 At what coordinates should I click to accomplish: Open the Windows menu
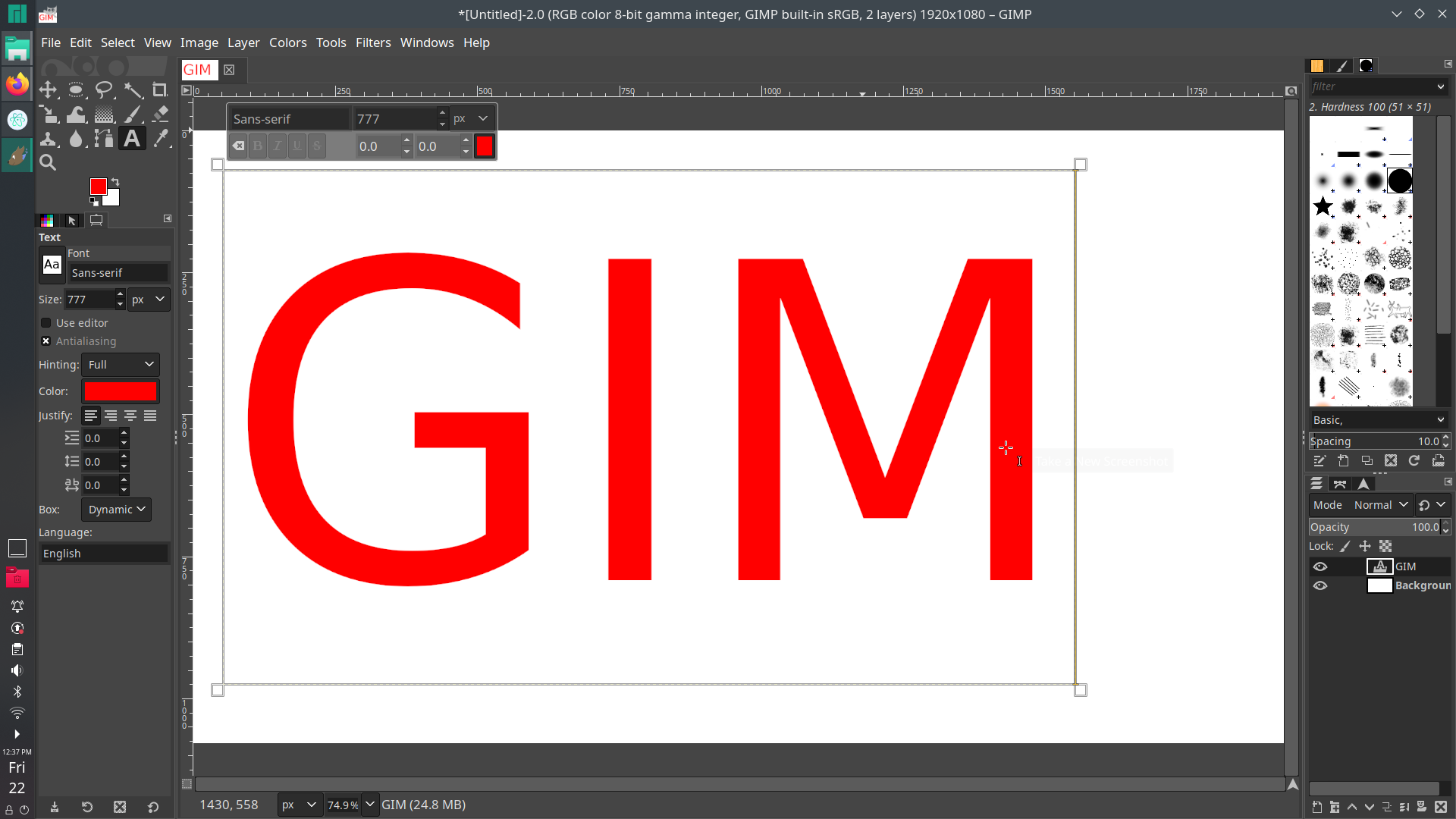[427, 42]
